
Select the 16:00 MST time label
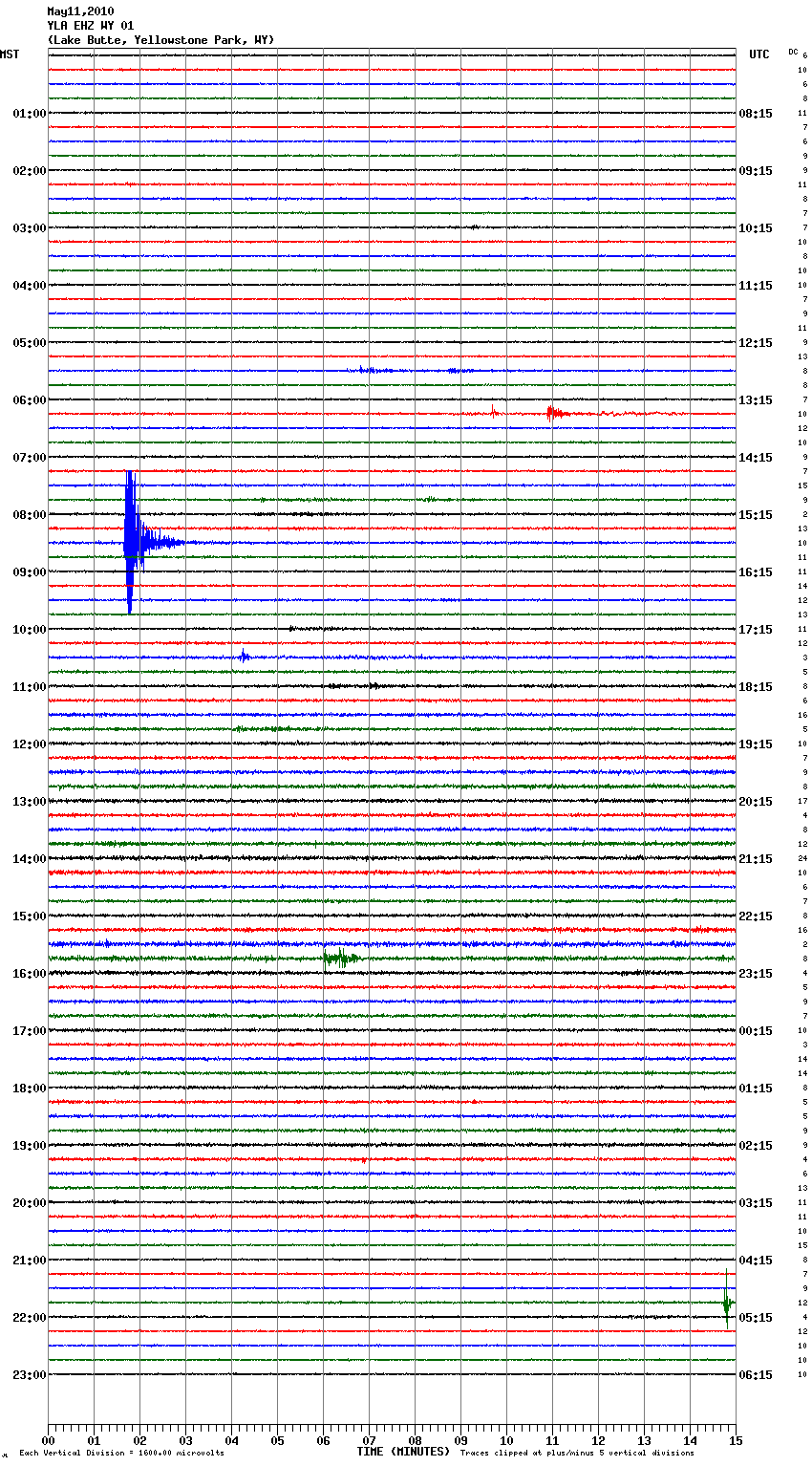30,974
